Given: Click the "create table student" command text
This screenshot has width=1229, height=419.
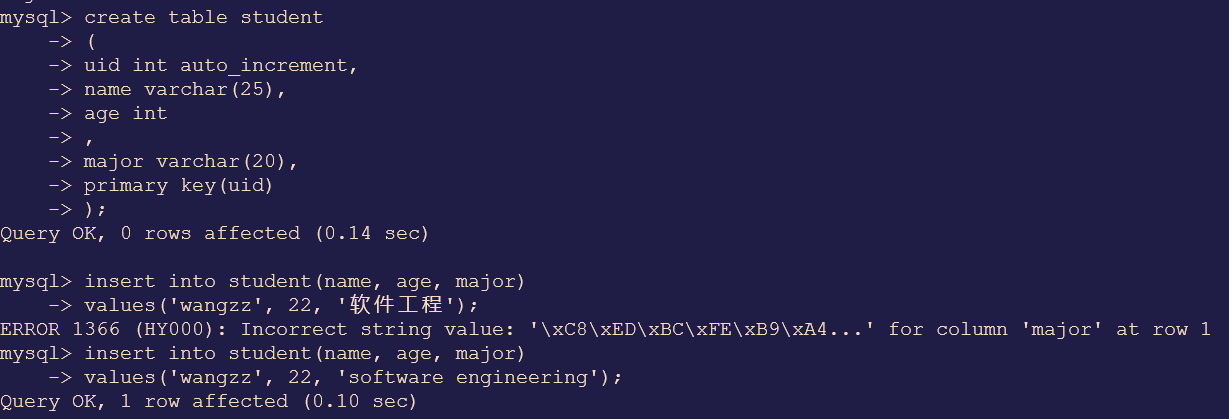Looking at the screenshot, I should pyautogui.click(x=203, y=17).
